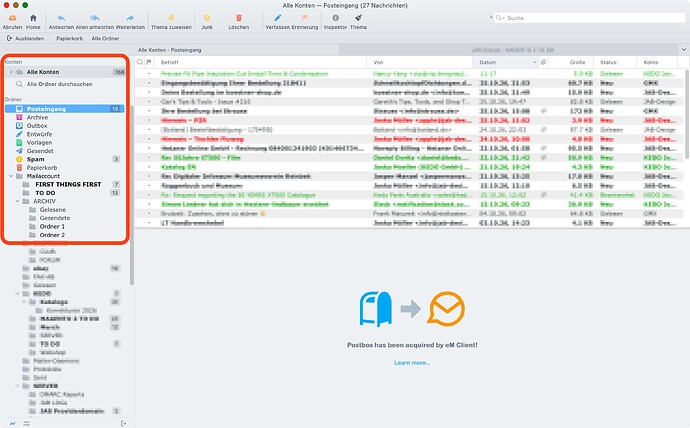Screen dimensions: 690x428
Task: Show Alle Ordner from the favorites bar
Action: point(105,38)
